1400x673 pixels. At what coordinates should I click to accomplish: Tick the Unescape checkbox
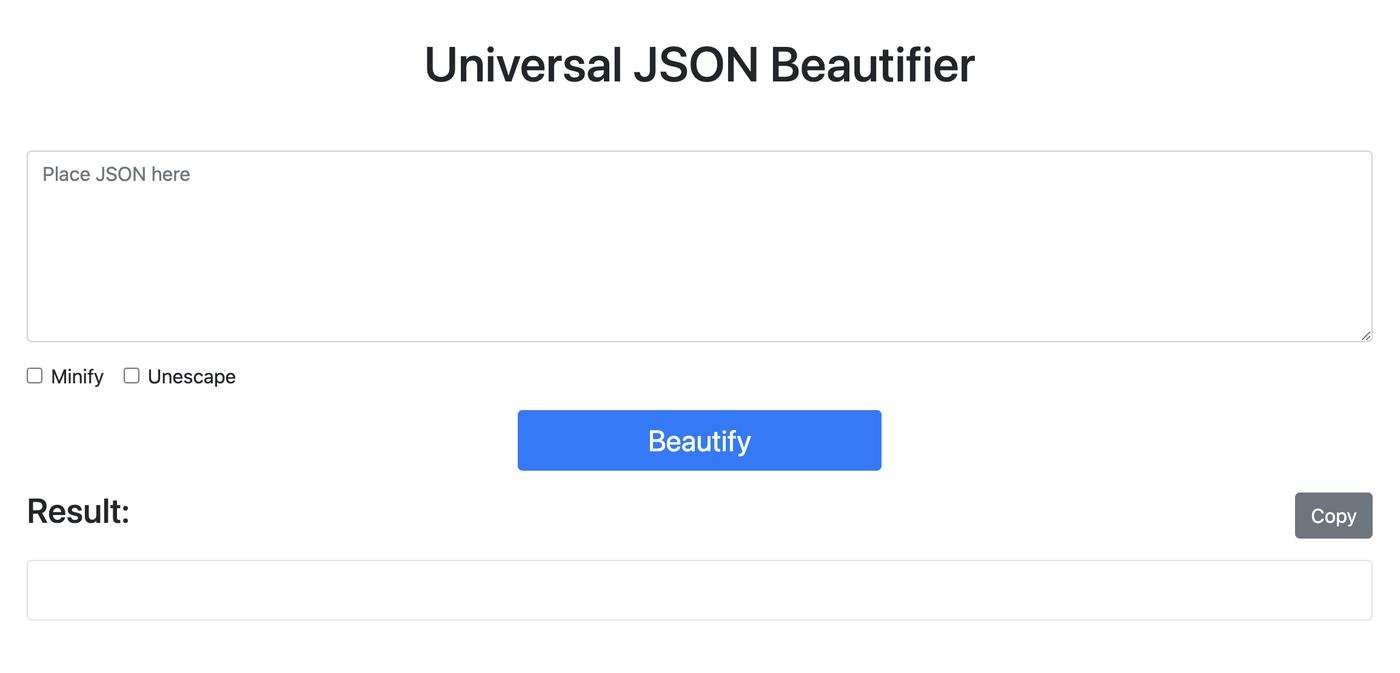tap(131, 376)
